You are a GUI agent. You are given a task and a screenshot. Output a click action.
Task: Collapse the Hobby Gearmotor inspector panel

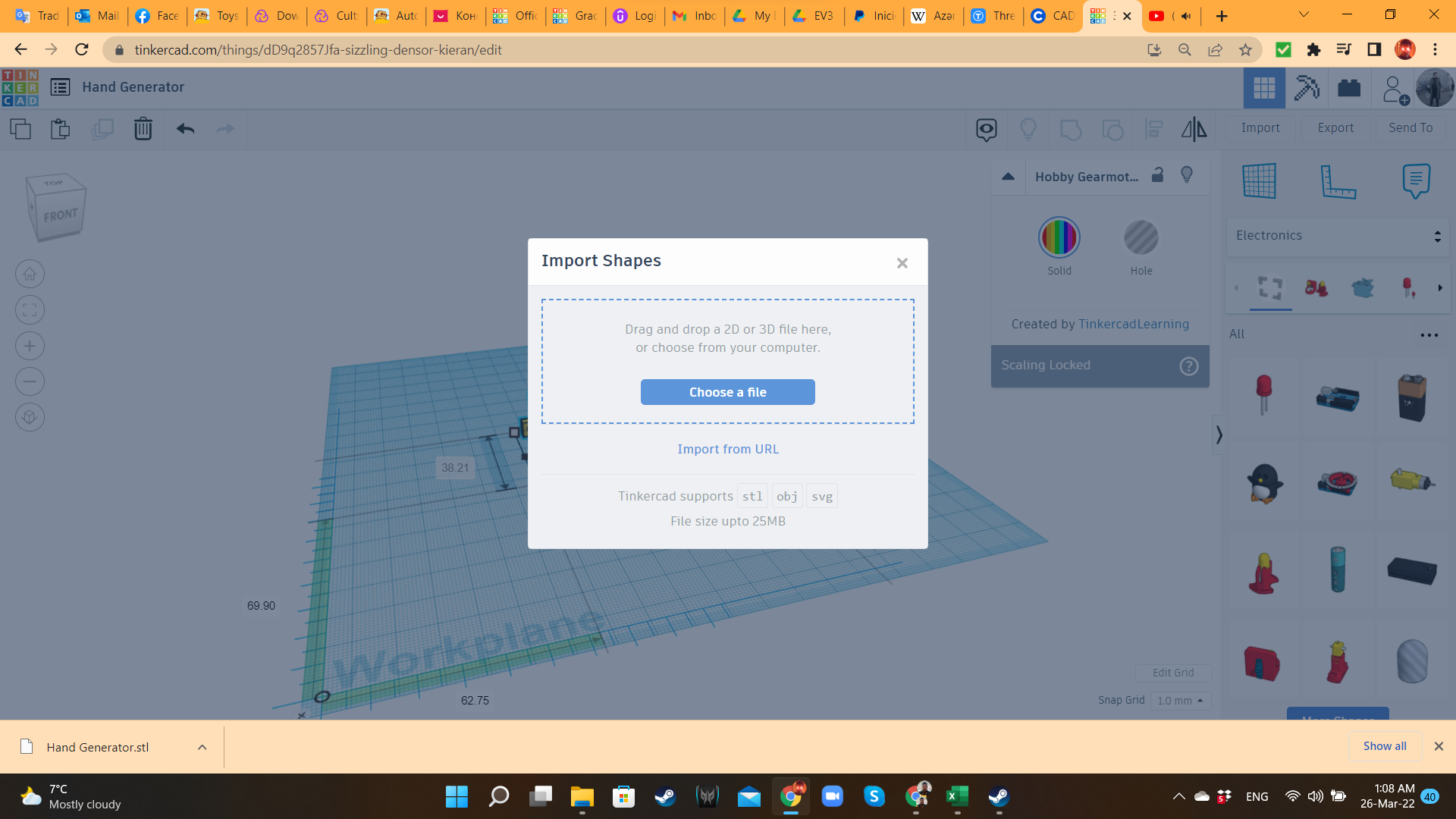[x=1008, y=177]
